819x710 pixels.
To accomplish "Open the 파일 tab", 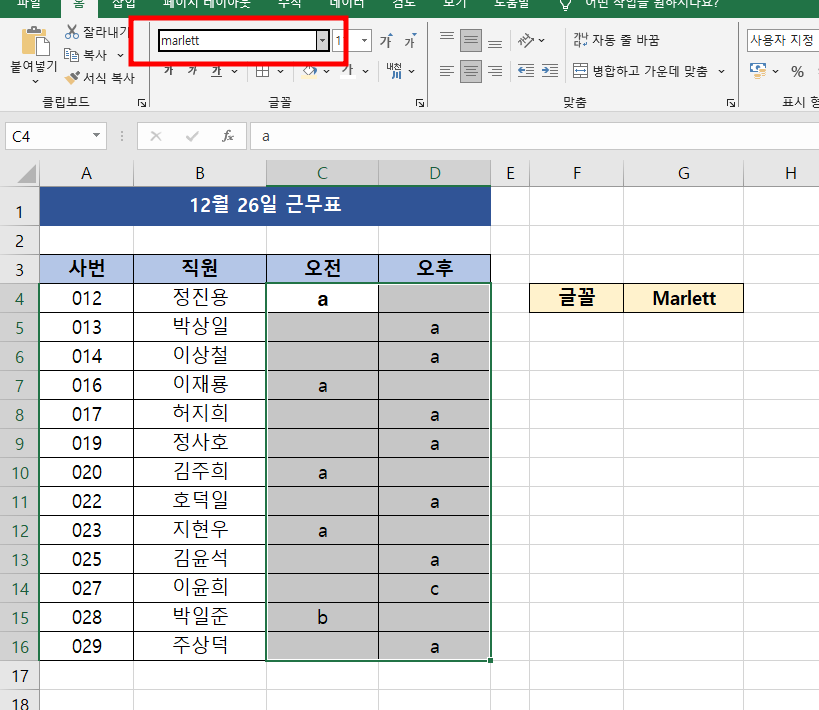I will (x=29, y=3).
